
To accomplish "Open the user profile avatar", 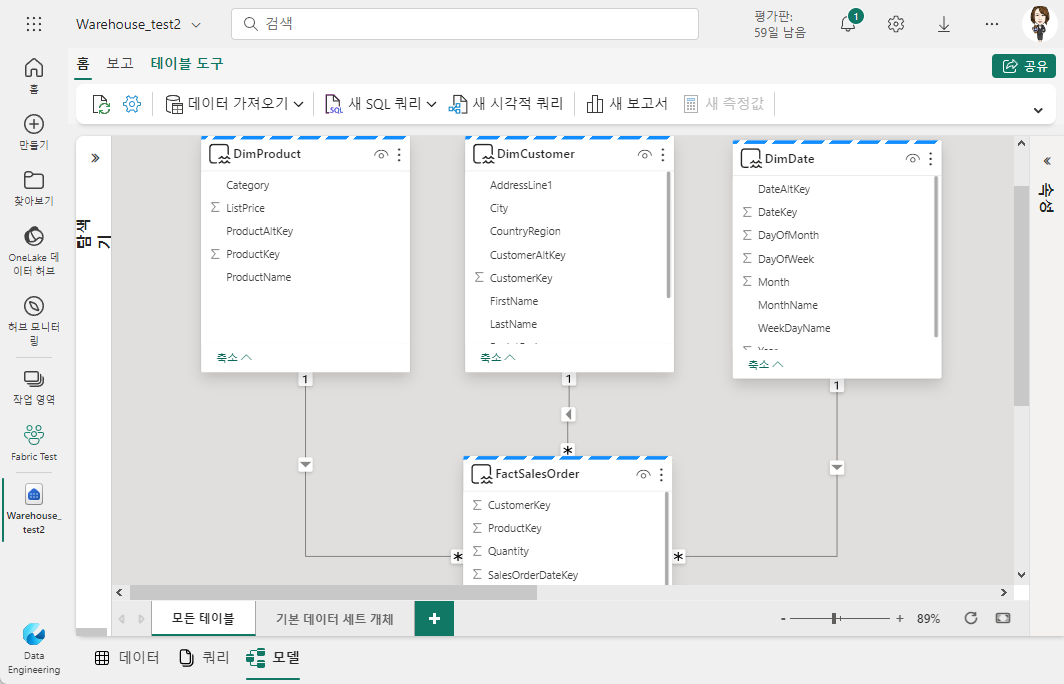I will pos(1040,24).
